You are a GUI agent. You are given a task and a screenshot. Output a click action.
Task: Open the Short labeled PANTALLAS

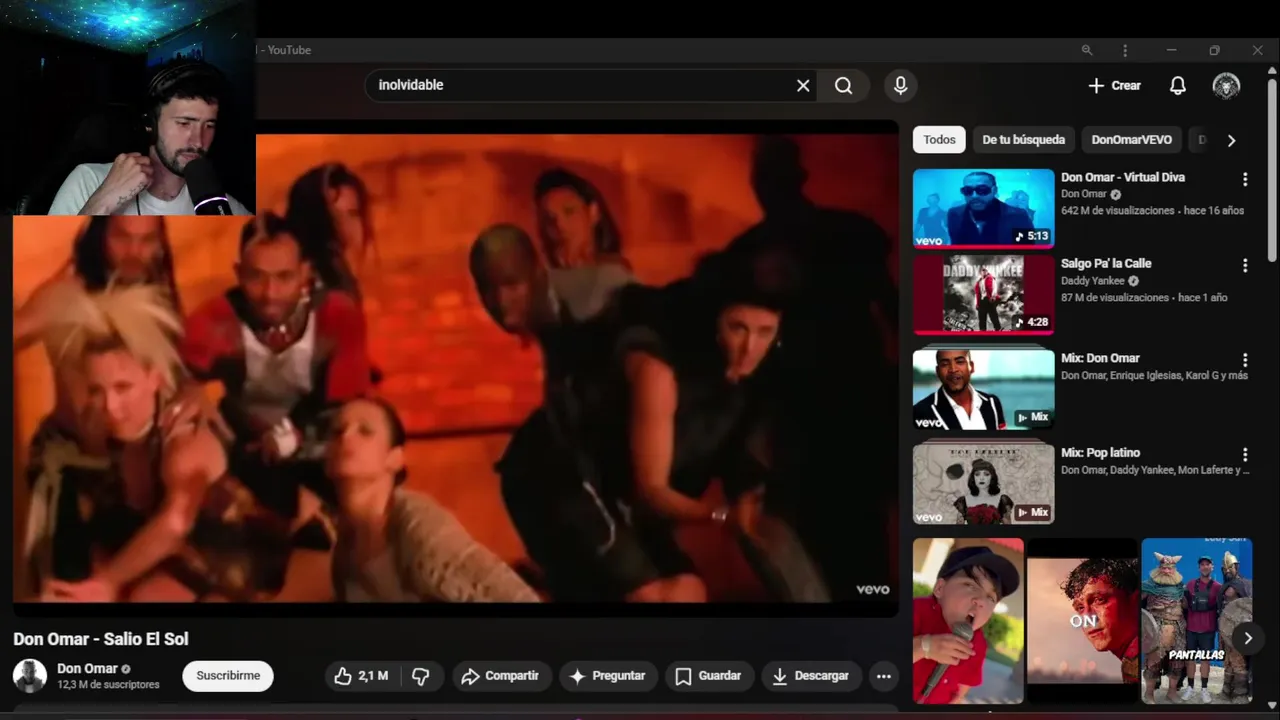pos(1197,620)
